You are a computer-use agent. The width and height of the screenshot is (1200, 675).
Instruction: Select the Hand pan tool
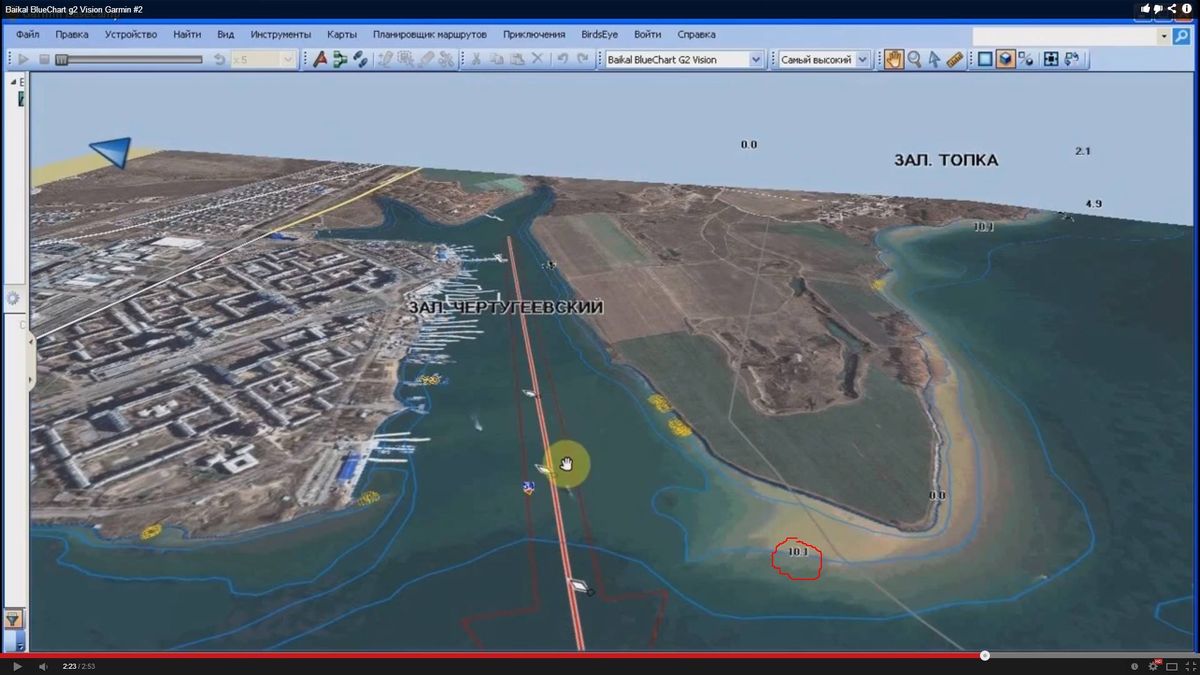[x=894, y=60]
